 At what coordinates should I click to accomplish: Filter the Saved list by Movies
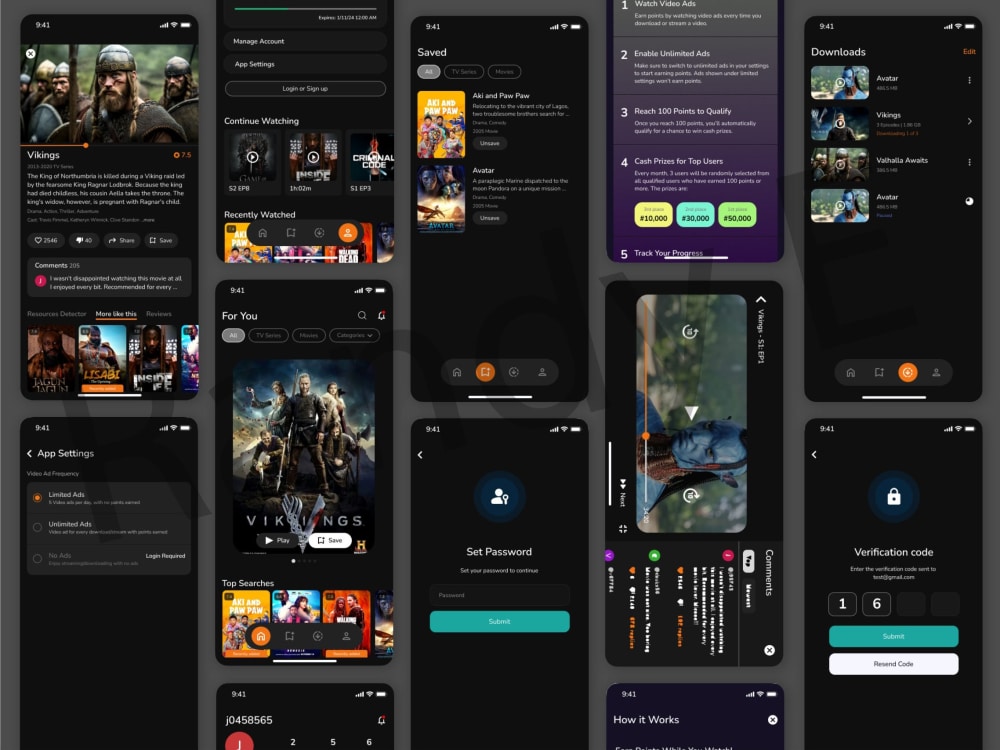point(504,72)
